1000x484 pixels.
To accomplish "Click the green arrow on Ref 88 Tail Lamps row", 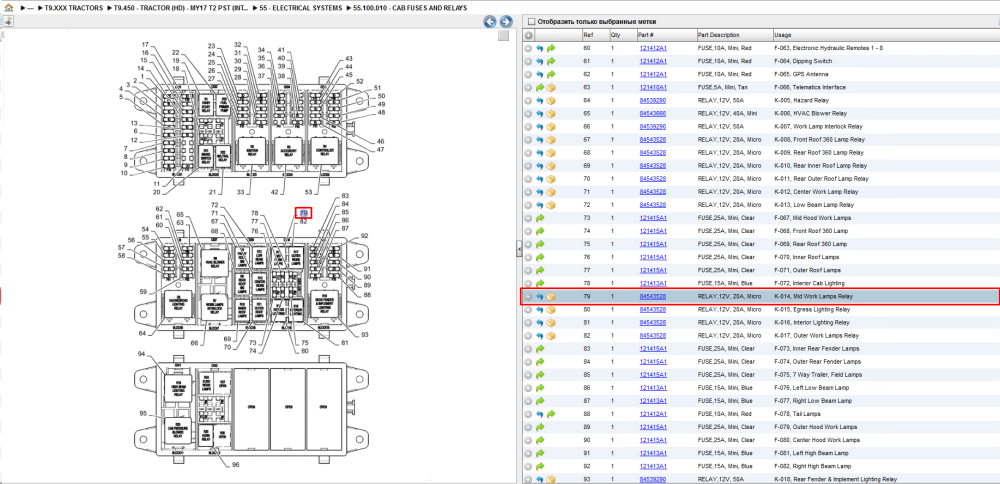I will 551,414.
